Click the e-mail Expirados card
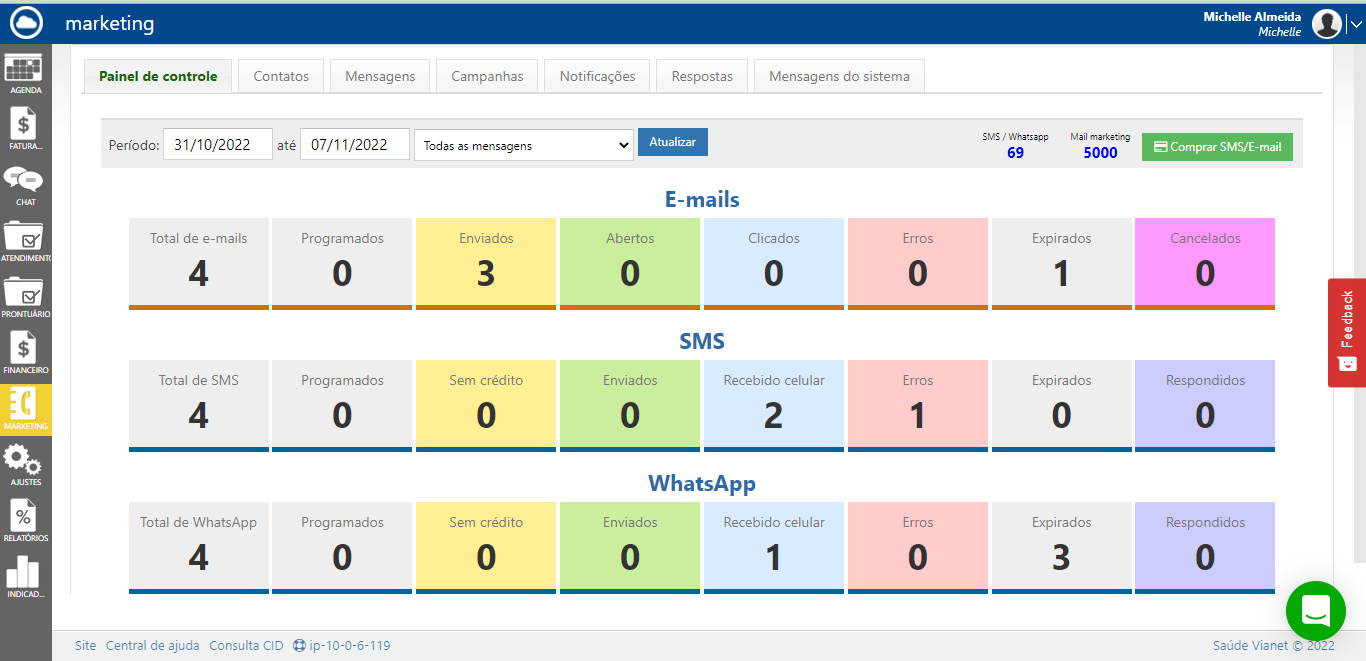This screenshot has width=1366, height=661. point(1061,264)
